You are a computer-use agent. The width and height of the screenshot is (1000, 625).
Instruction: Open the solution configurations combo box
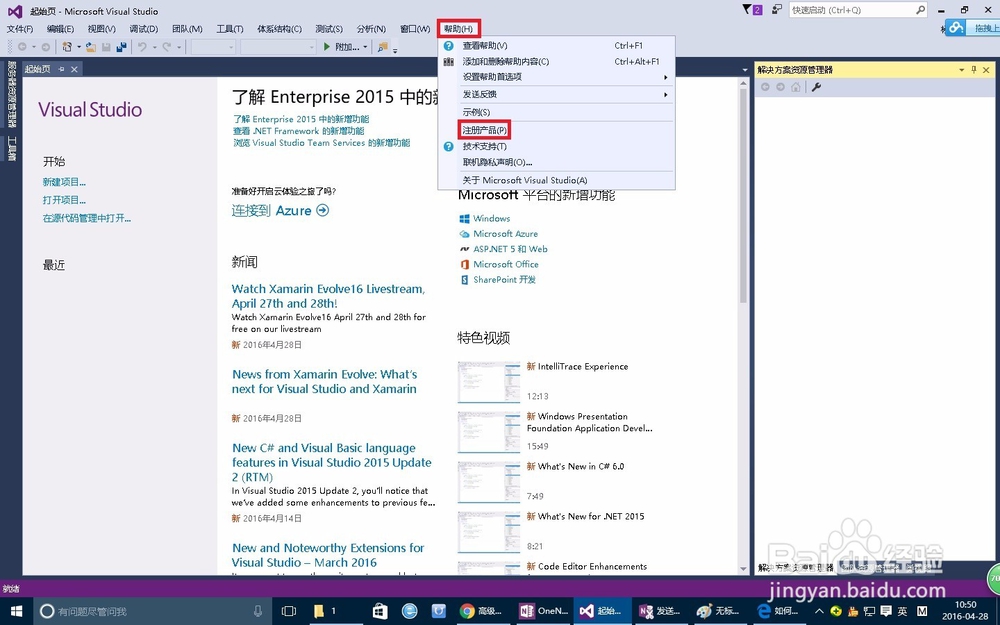click(213, 47)
